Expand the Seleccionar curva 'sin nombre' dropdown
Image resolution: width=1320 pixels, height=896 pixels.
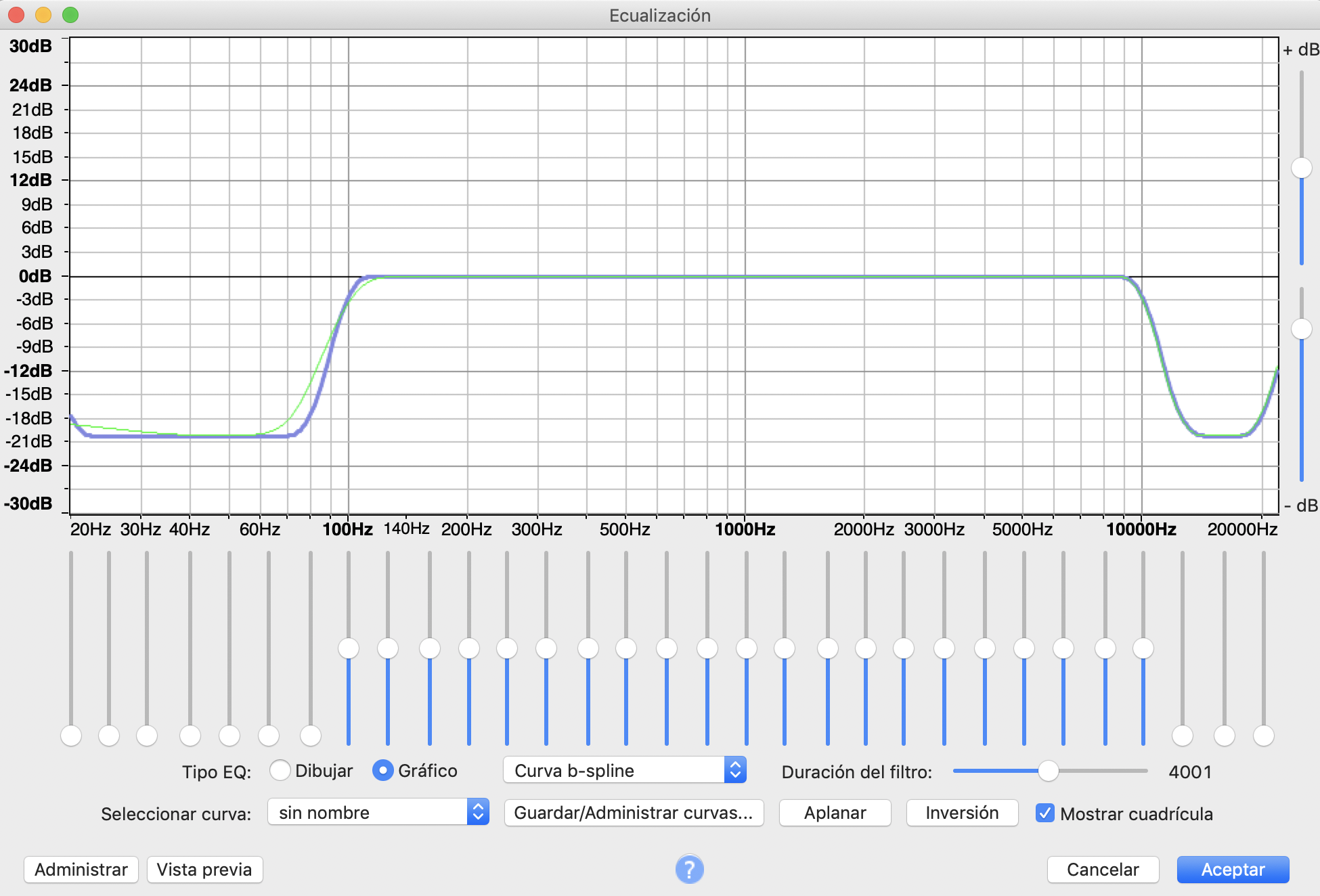click(378, 812)
